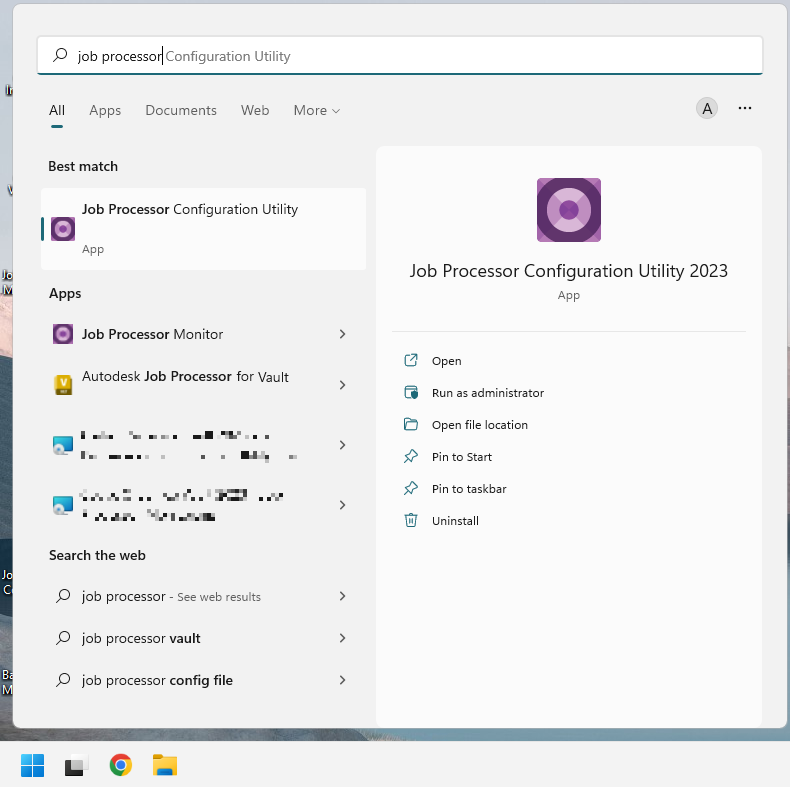Click the magnifier icon beside job processor vault
Screen dimensions: 790x787
point(63,638)
